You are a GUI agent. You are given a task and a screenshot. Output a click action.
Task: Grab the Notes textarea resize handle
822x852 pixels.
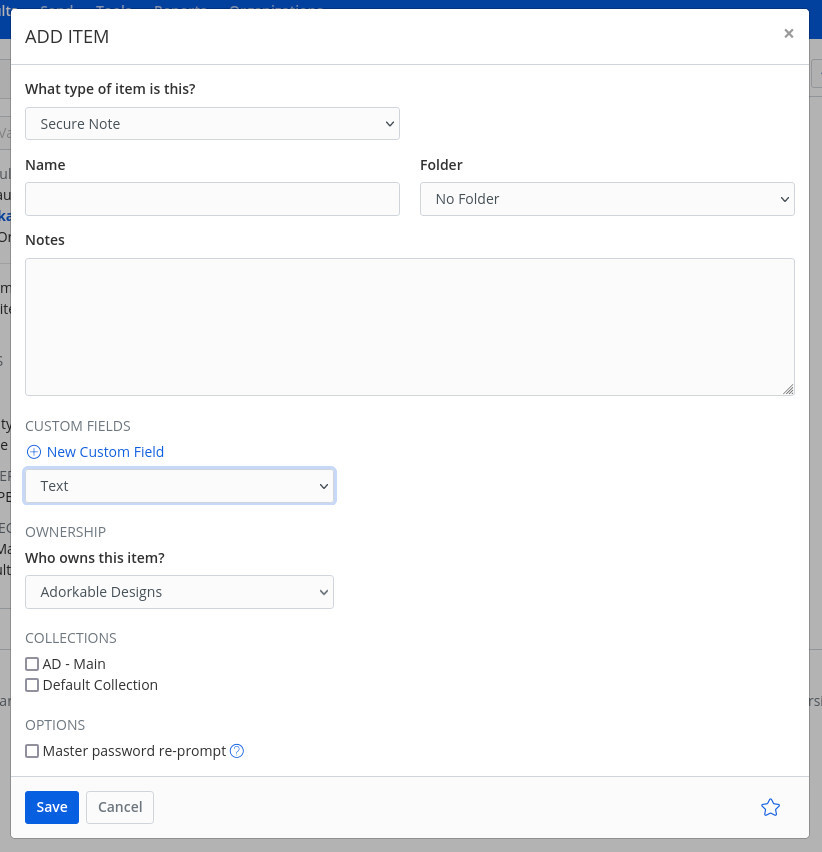(x=788, y=389)
